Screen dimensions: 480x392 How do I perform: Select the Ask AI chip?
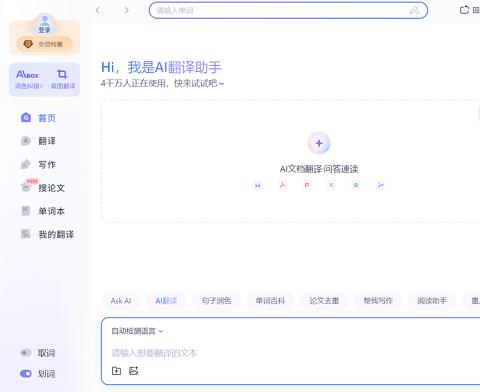(x=121, y=301)
